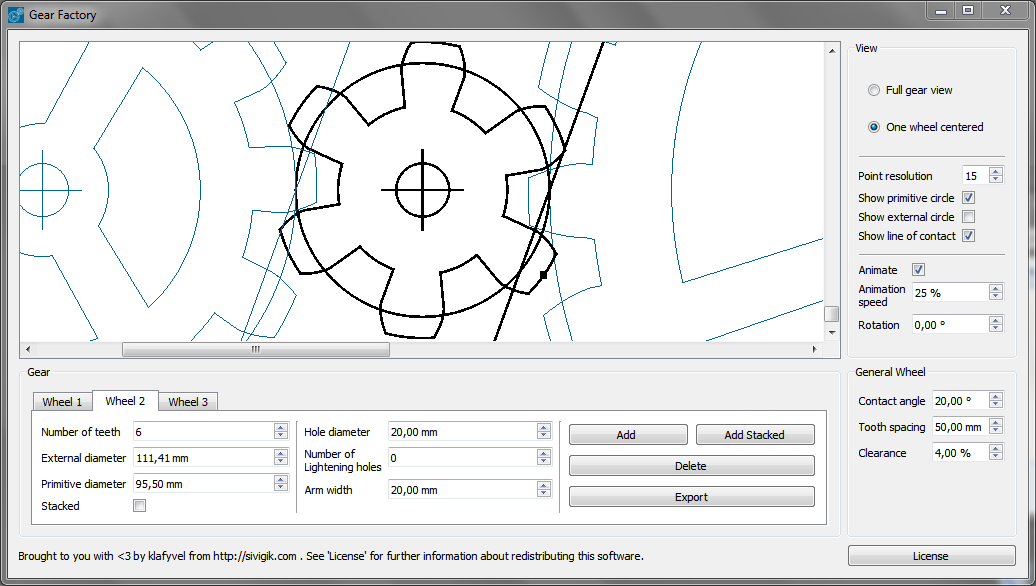Click the Primitive diameter input field

tap(204, 484)
